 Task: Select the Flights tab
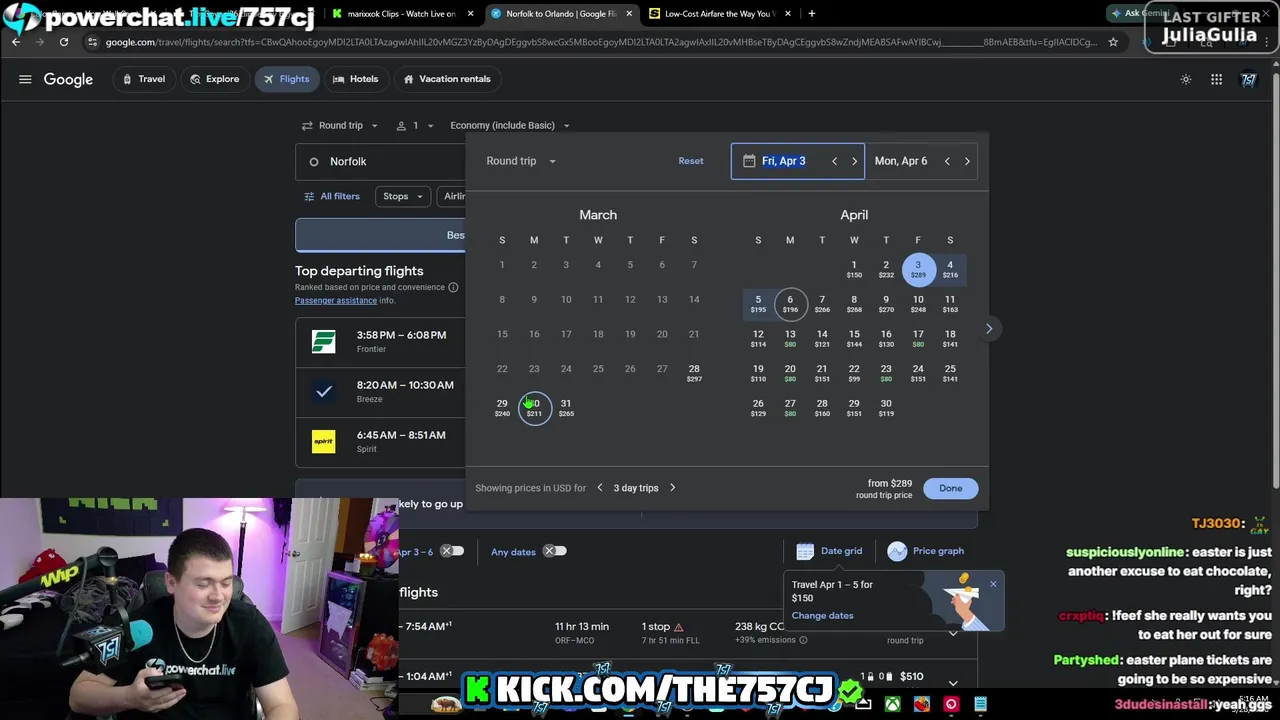click(x=286, y=79)
